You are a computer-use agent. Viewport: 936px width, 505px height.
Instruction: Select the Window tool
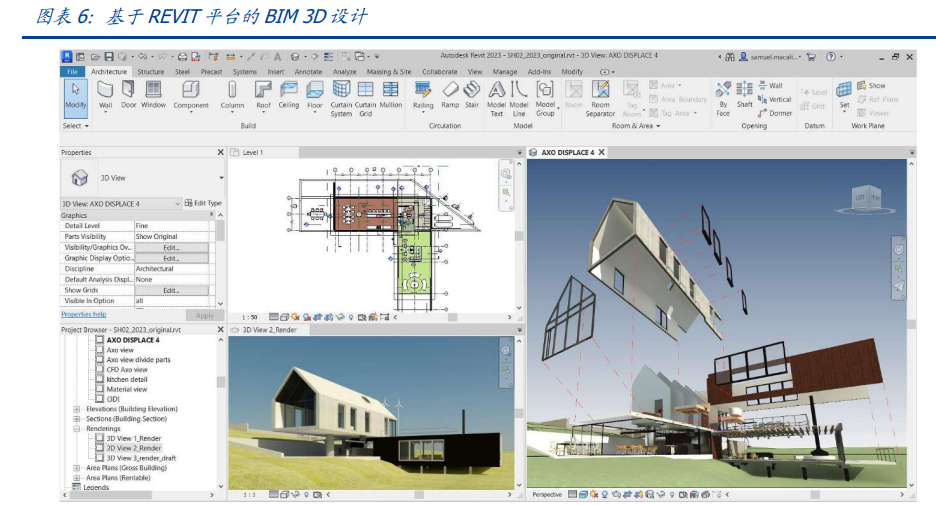point(153,96)
